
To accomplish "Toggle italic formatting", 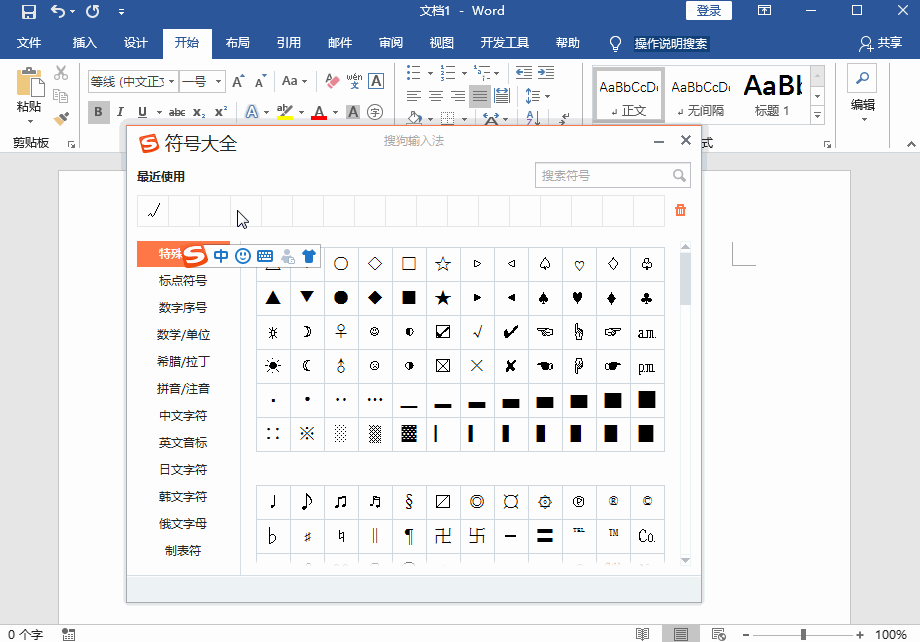I will (x=120, y=111).
